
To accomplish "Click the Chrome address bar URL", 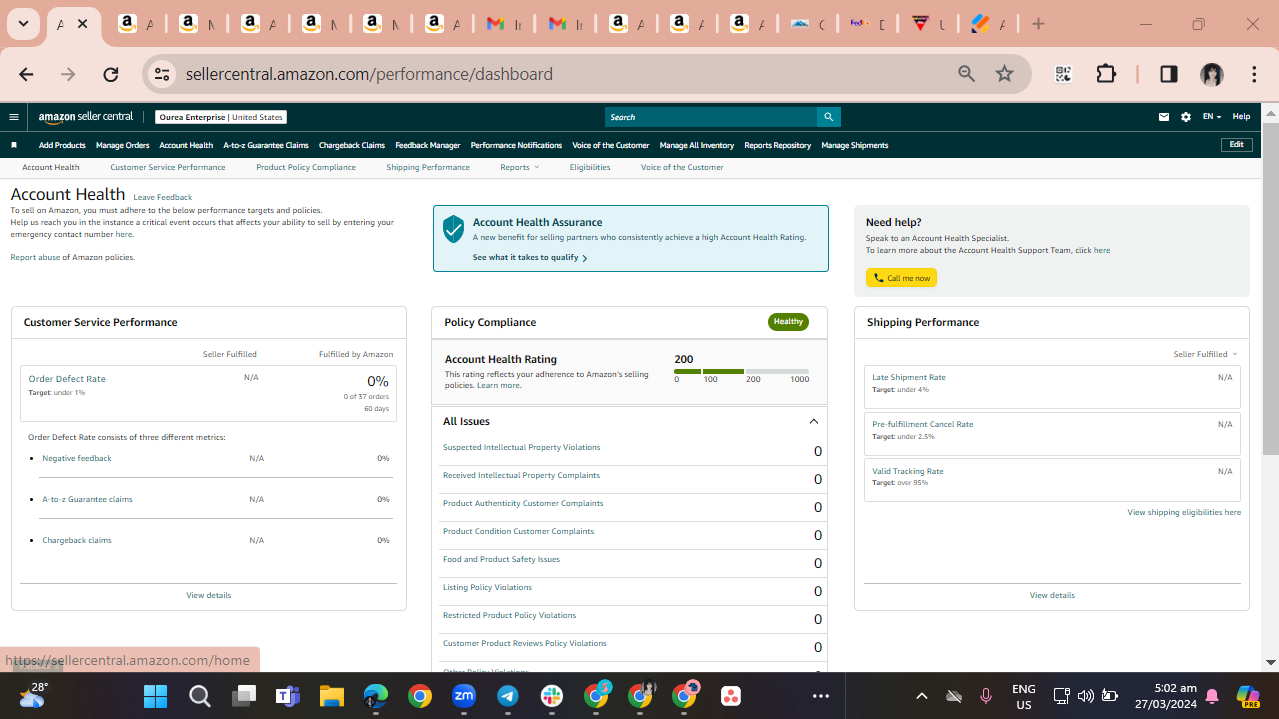I will tap(369, 74).
